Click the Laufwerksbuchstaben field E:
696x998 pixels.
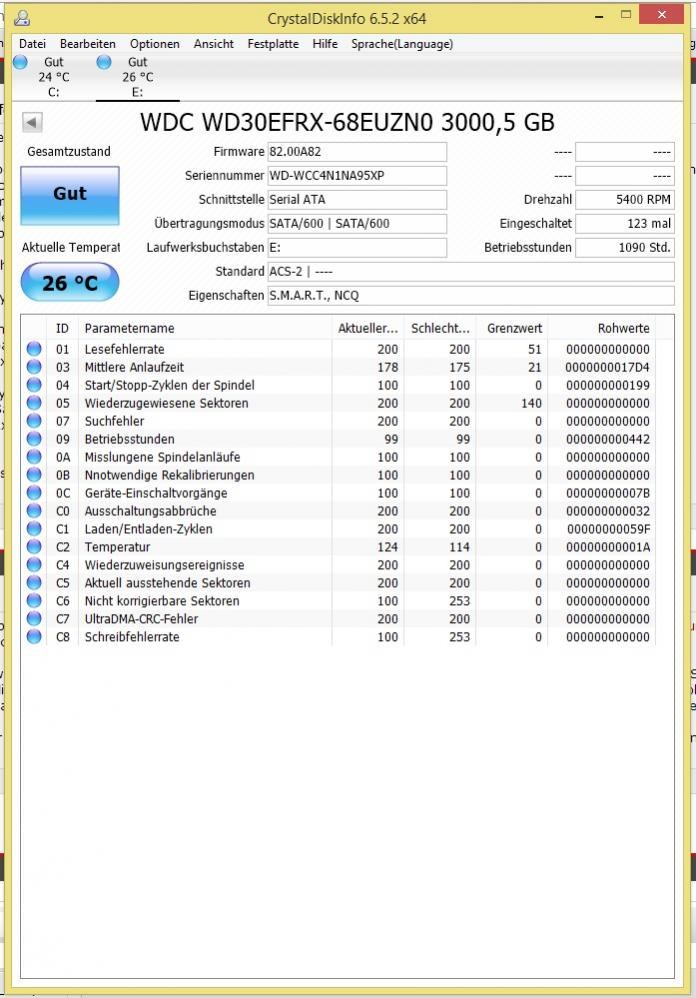[x=357, y=248]
